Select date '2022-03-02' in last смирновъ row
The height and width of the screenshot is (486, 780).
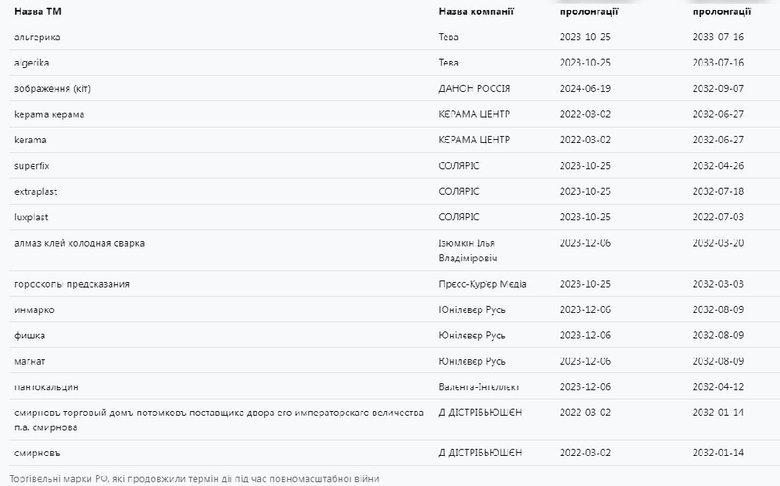585,453
